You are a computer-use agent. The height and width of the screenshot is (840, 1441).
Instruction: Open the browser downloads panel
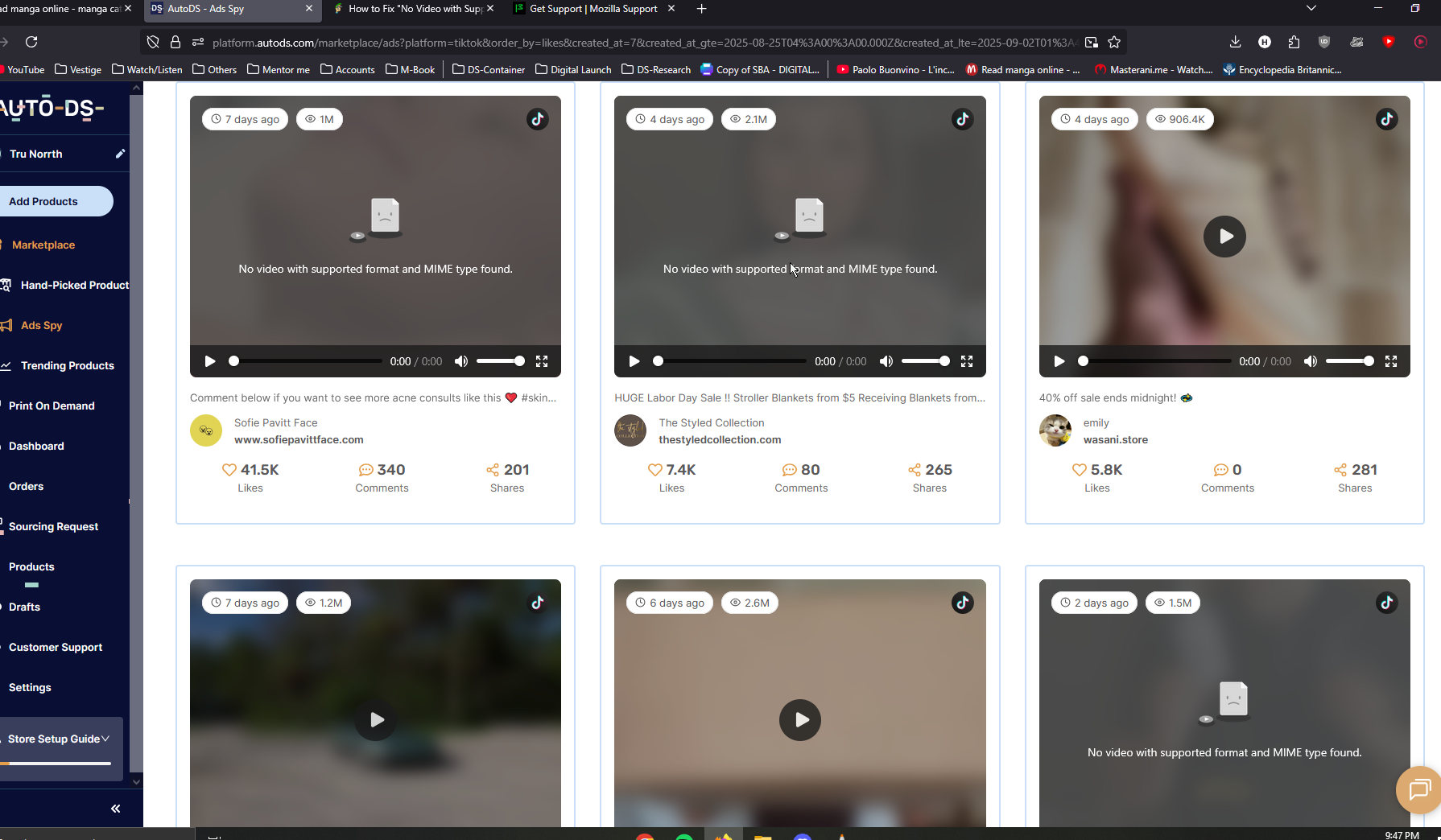[x=1235, y=42]
